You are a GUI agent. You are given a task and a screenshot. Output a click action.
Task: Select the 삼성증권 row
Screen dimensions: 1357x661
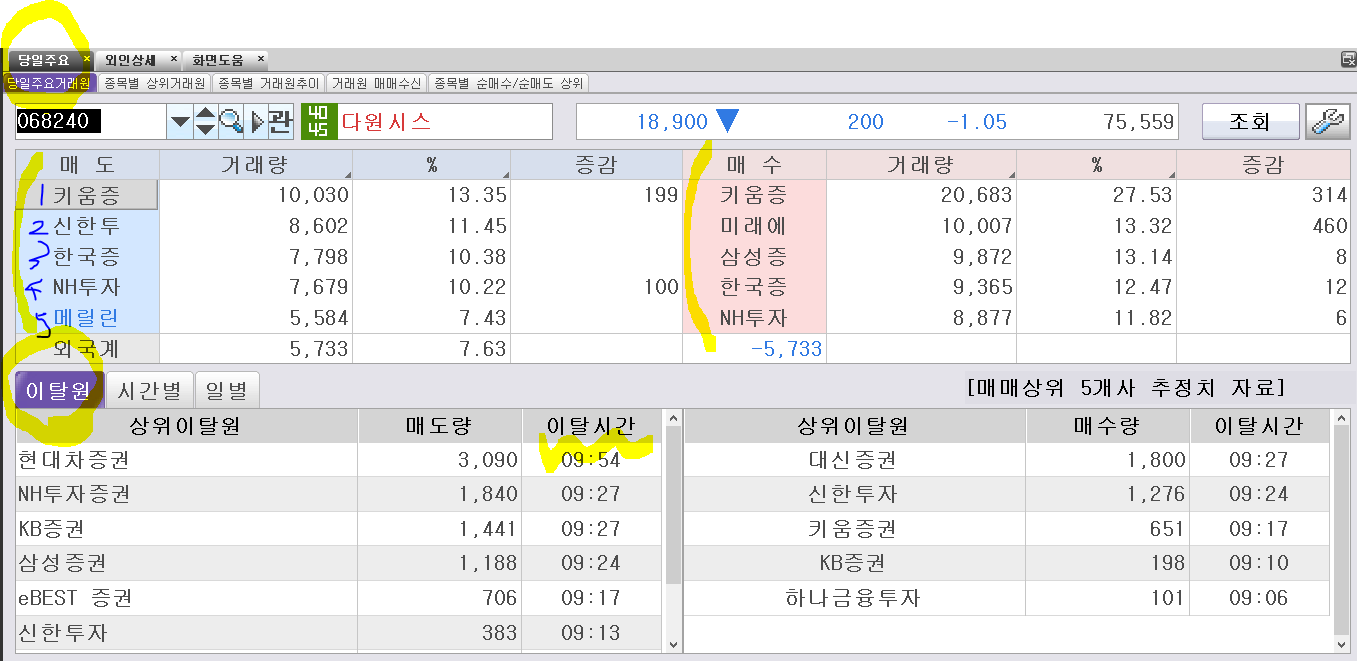click(339, 563)
